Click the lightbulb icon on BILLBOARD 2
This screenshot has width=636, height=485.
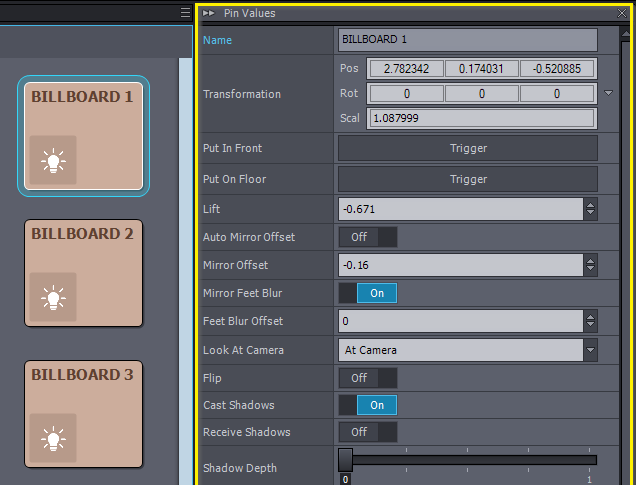point(53,299)
